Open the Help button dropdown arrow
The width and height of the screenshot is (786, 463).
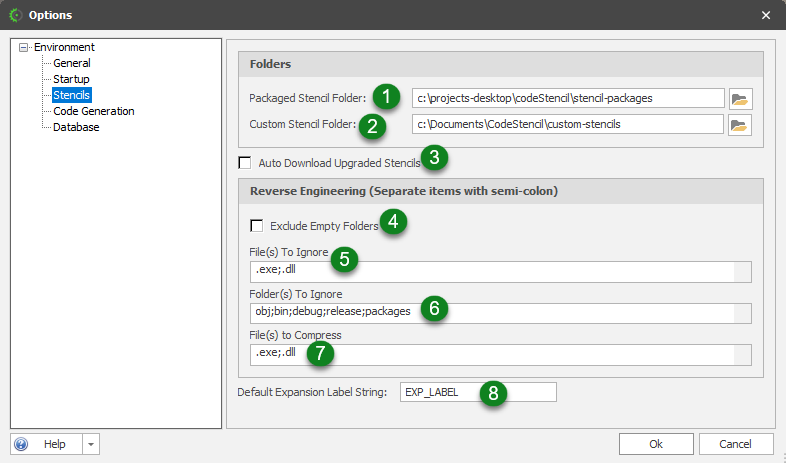click(90, 444)
